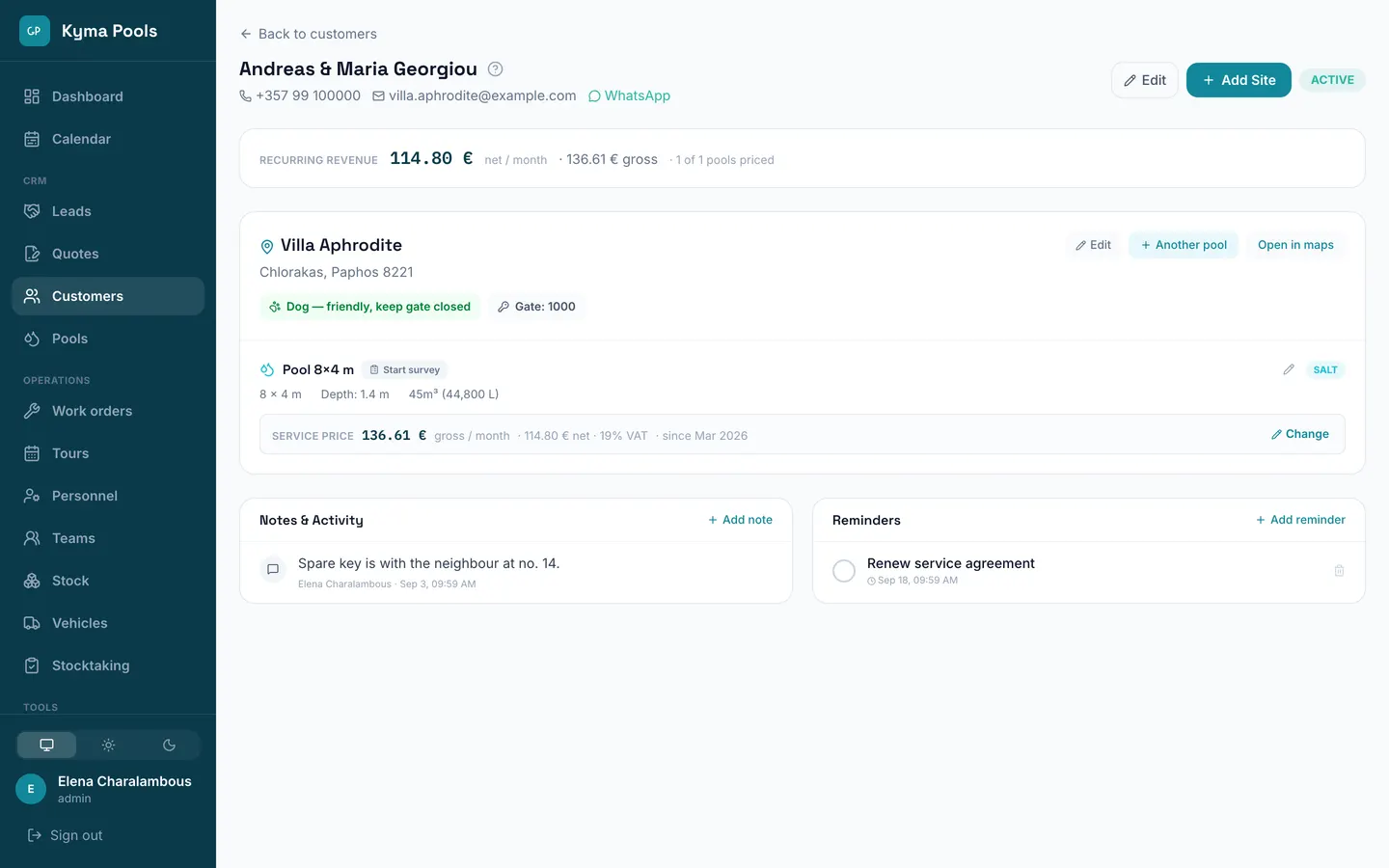This screenshot has width=1389, height=868.
Task: Change the service price
Action: point(1299,434)
